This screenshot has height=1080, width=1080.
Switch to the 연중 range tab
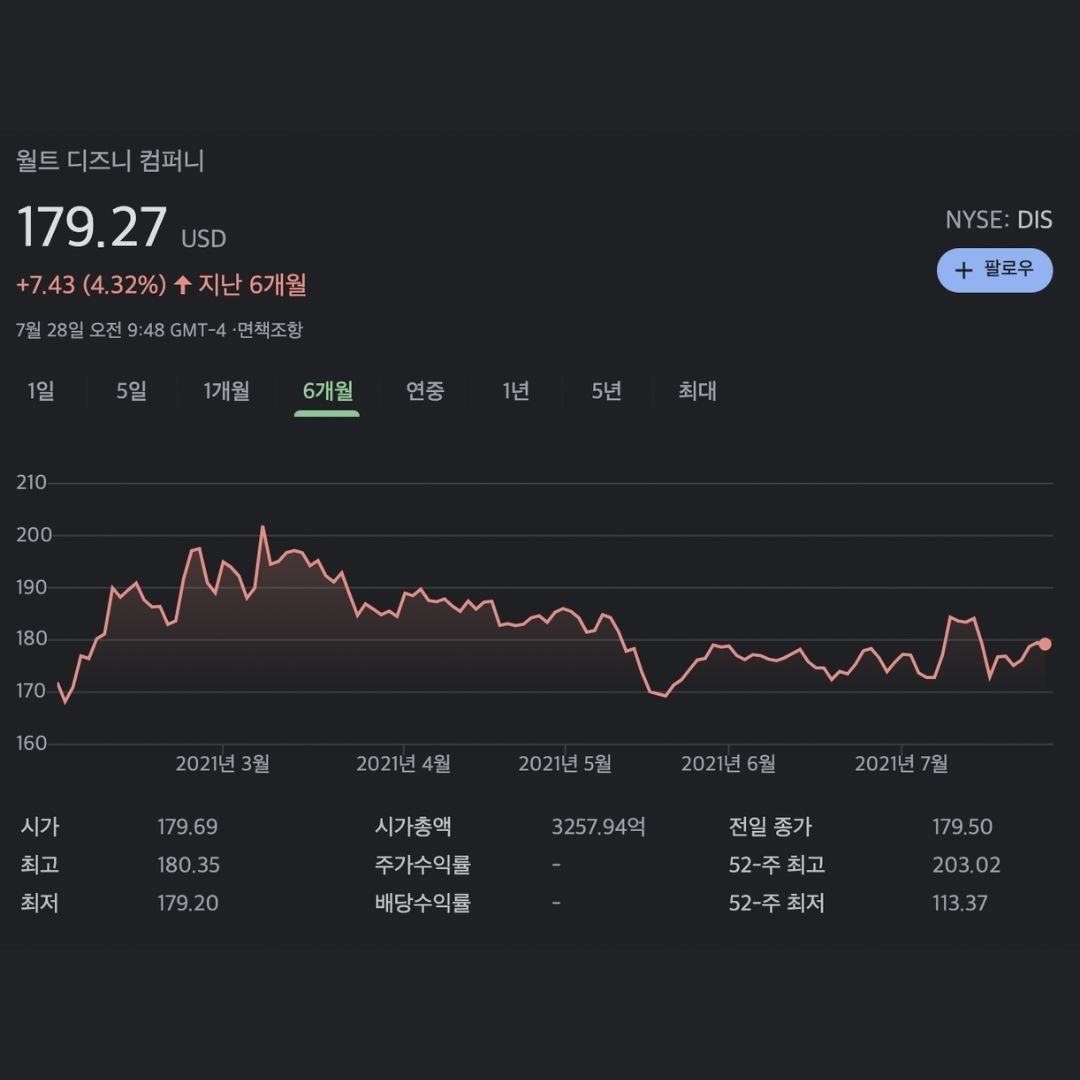tap(425, 391)
